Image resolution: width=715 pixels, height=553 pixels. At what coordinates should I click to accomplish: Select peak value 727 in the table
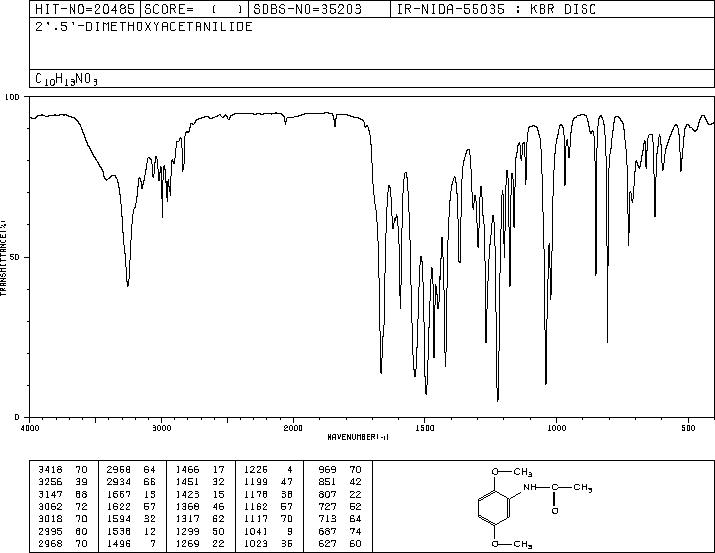click(327, 506)
